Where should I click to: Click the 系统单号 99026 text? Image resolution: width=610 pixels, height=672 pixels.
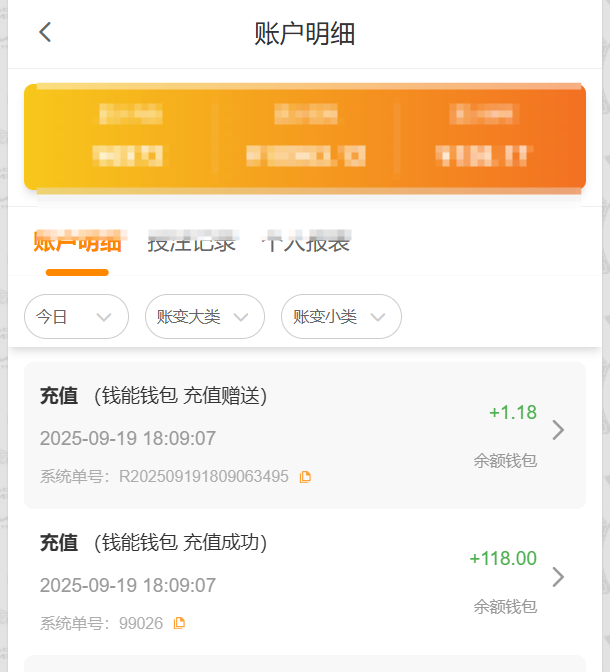tap(101, 623)
